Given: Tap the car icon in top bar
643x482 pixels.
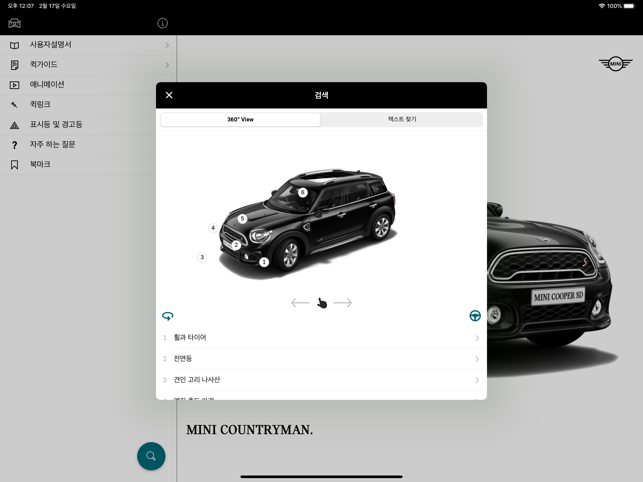Looking at the screenshot, I should [x=14, y=23].
